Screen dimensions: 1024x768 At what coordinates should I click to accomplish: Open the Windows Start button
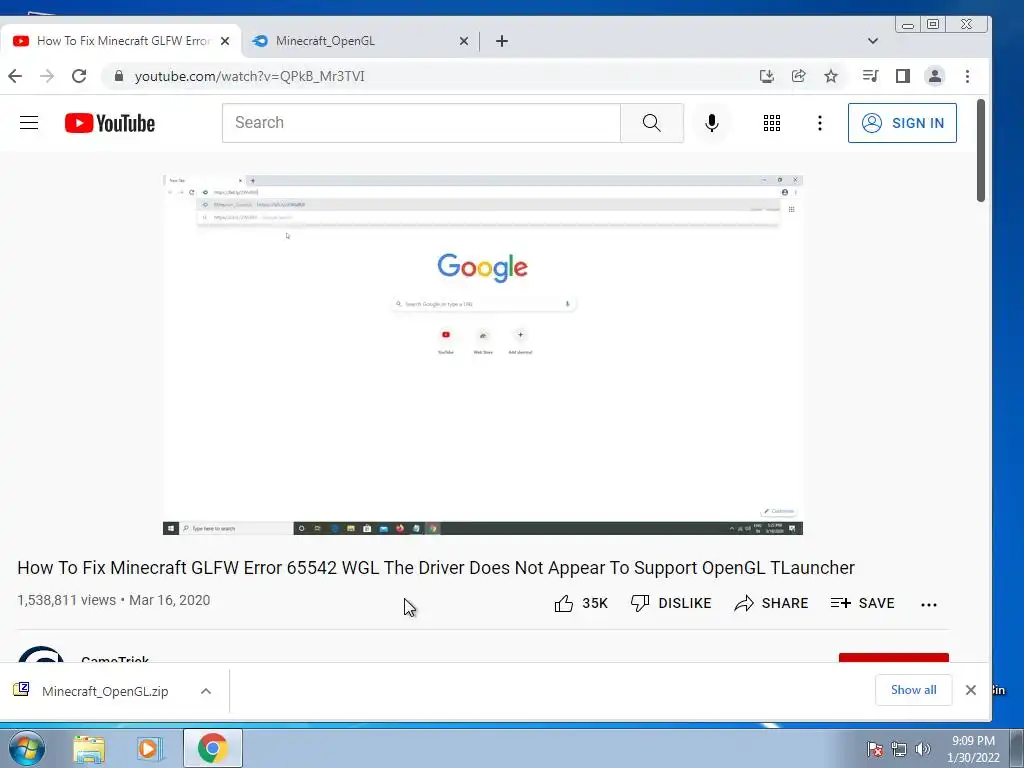click(x=26, y=748)
